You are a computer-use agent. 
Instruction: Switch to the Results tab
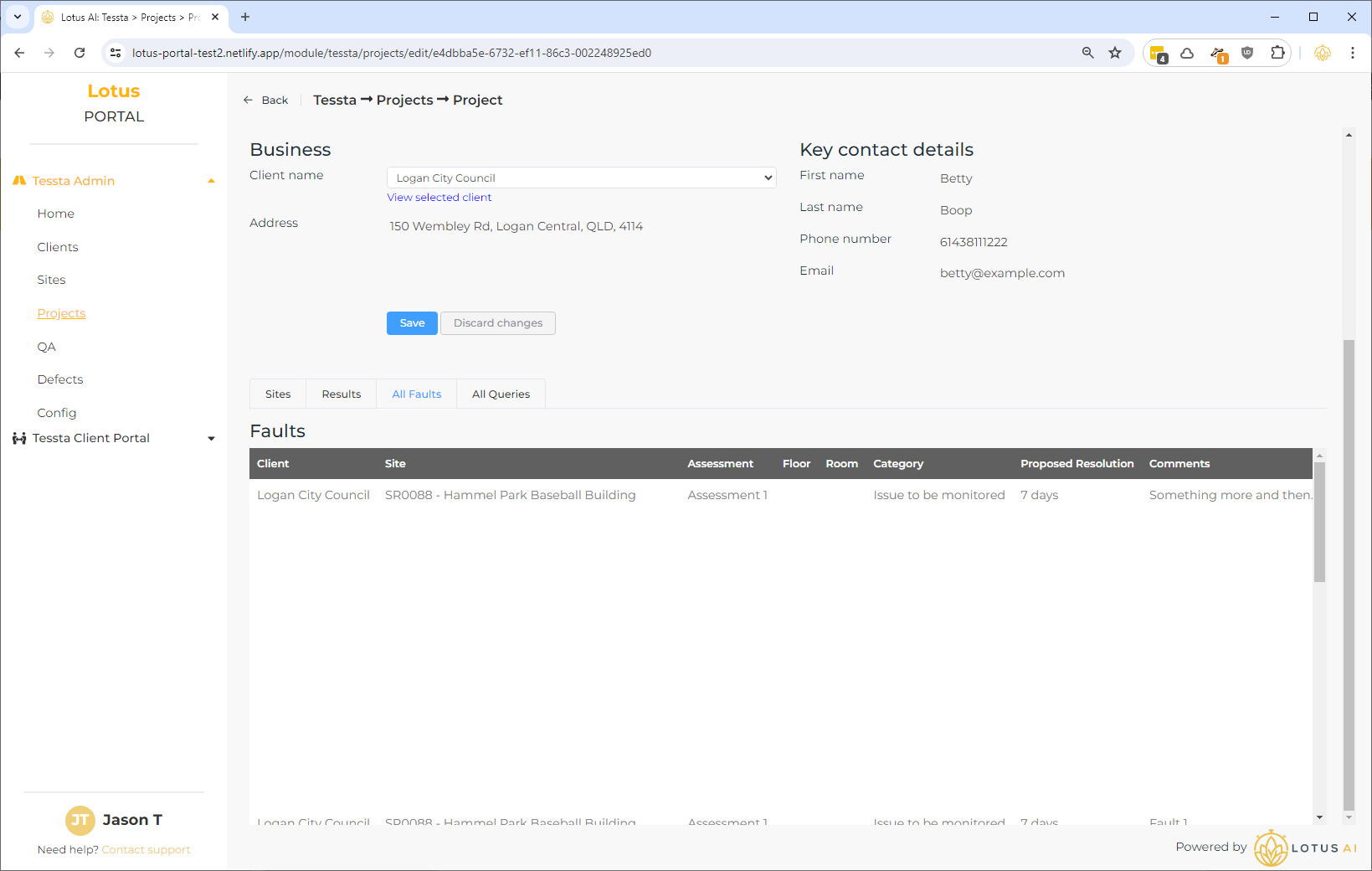[342, 394]
